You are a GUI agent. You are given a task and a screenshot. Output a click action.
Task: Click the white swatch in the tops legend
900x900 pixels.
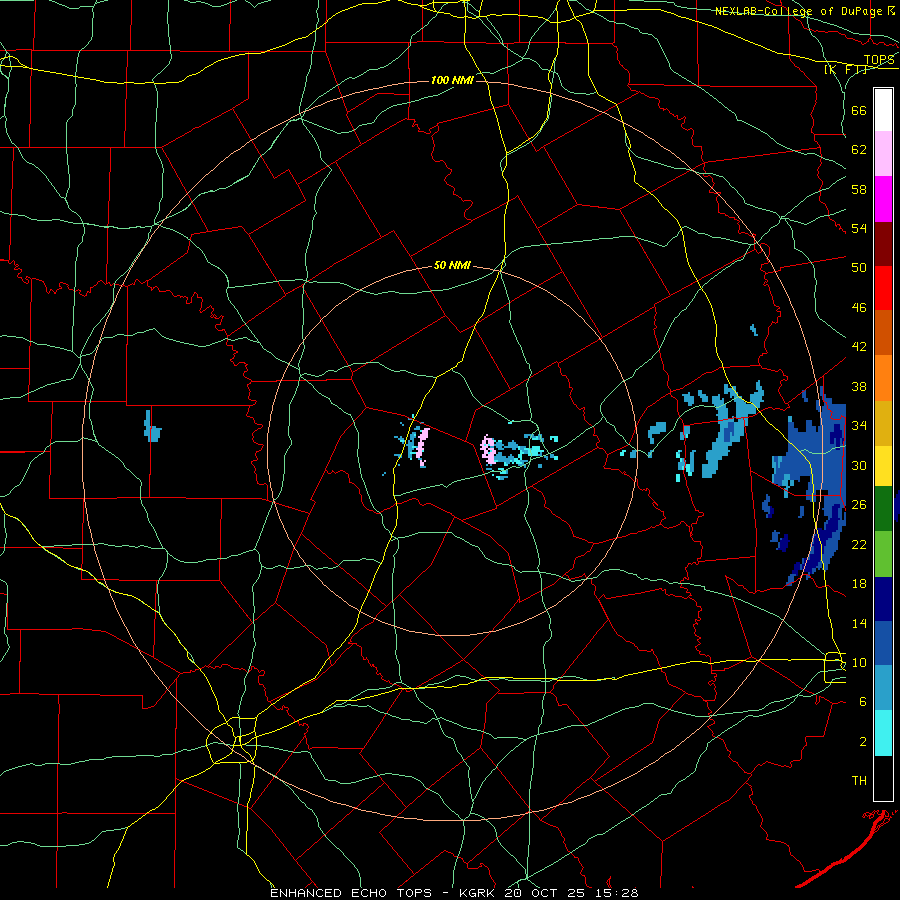click(x=883, y=110)
